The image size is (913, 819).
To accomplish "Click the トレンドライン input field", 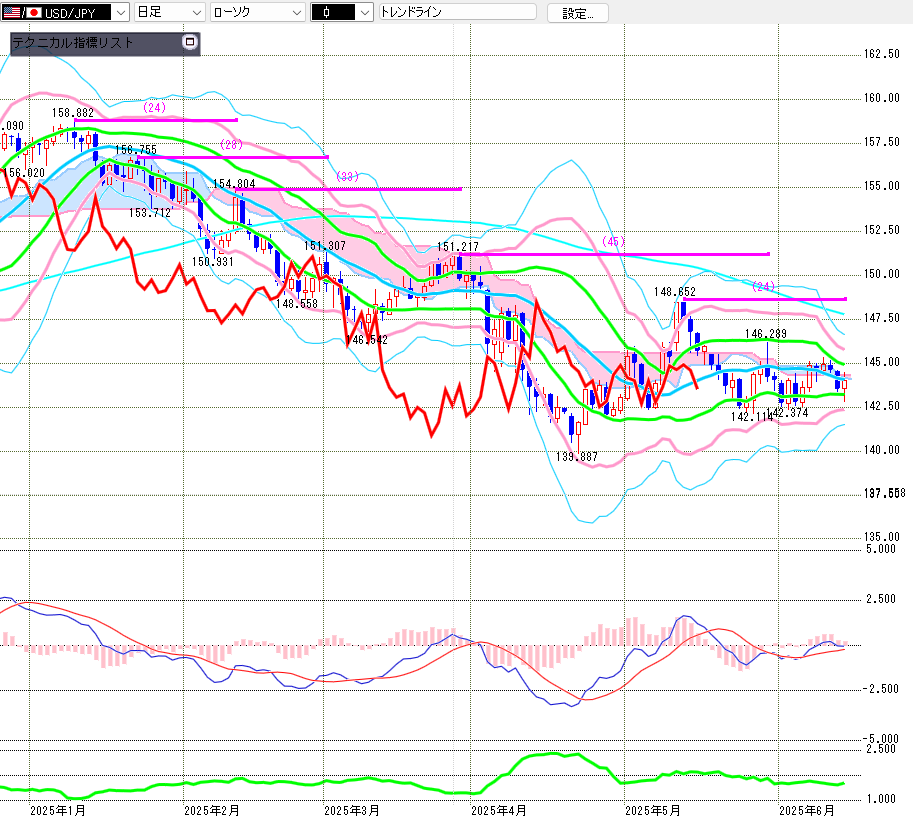I will [457, 12].
